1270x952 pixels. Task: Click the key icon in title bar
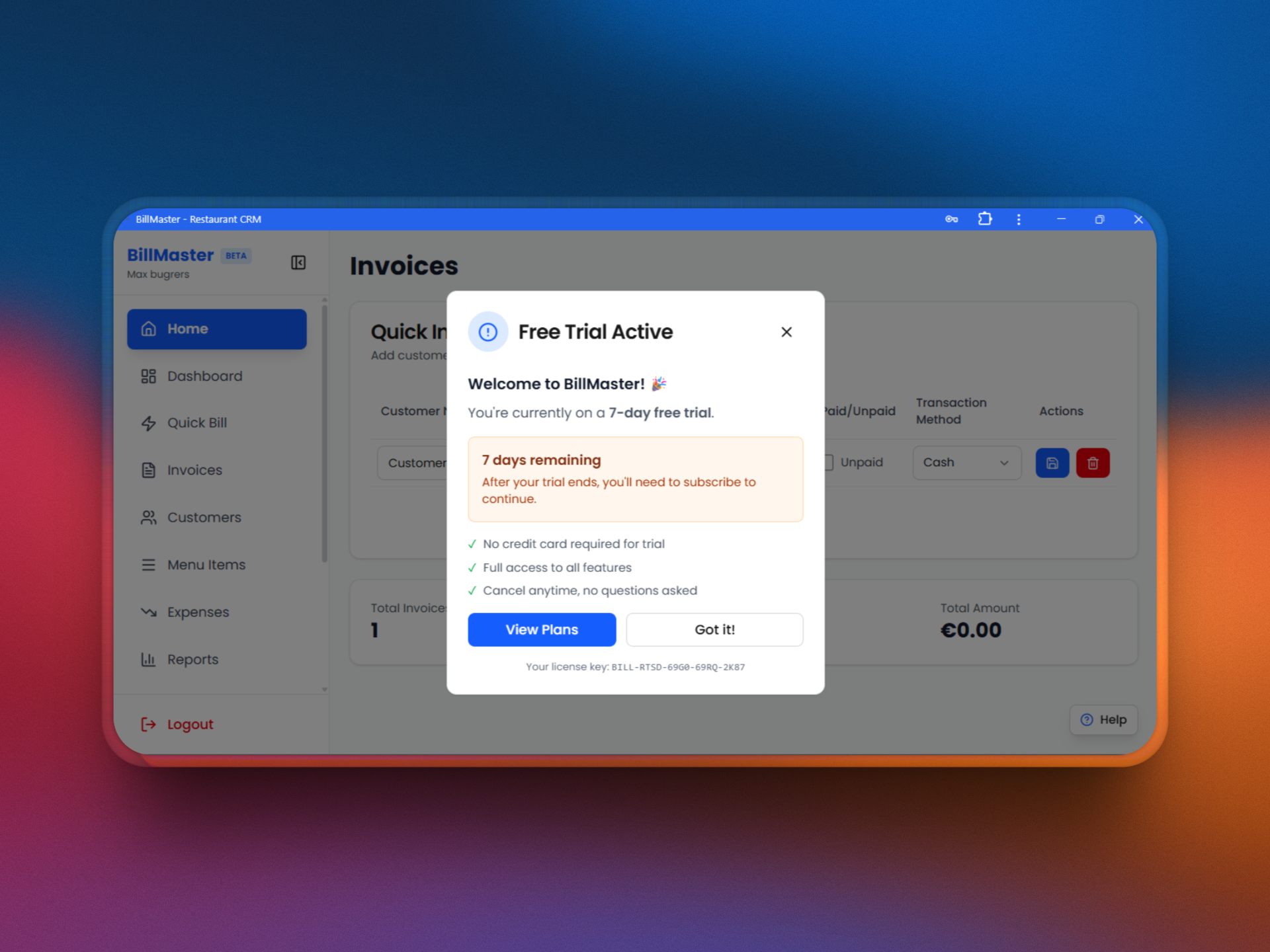click(951, 219)
